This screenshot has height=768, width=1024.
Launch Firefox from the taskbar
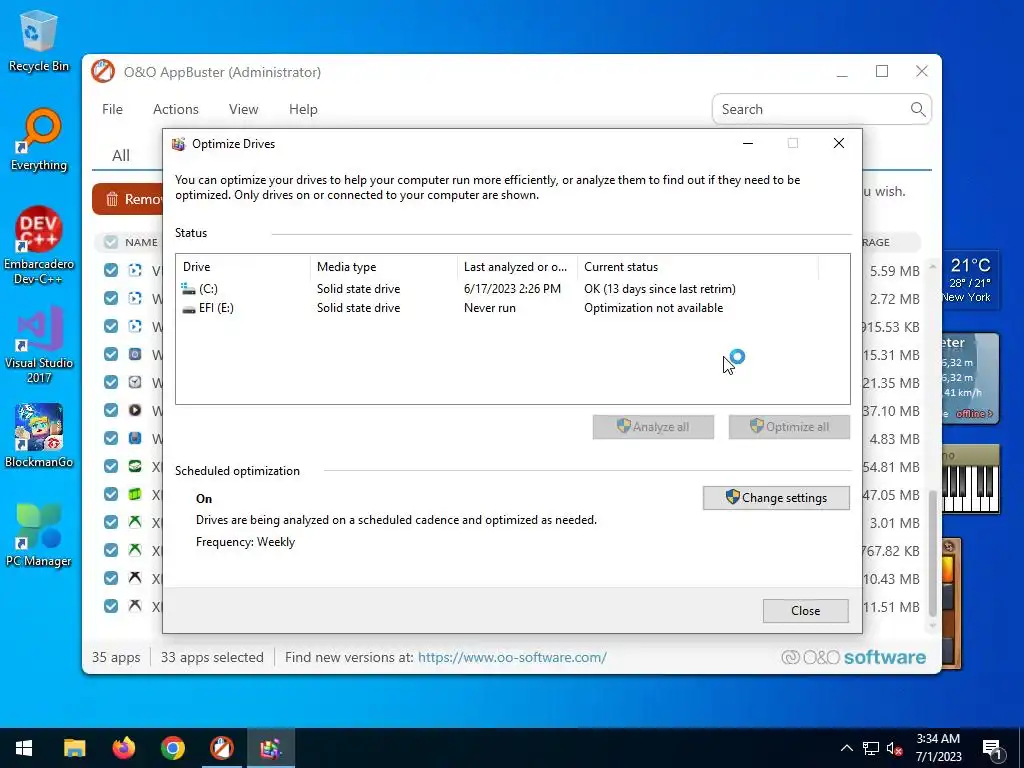123,748
